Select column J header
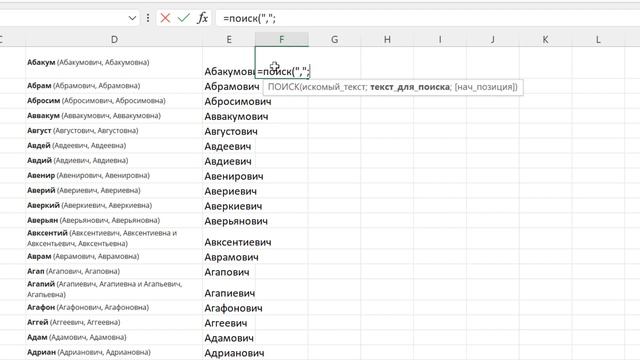Image resolution: width=640 pixels, height=360 pixels. (493, 40)
